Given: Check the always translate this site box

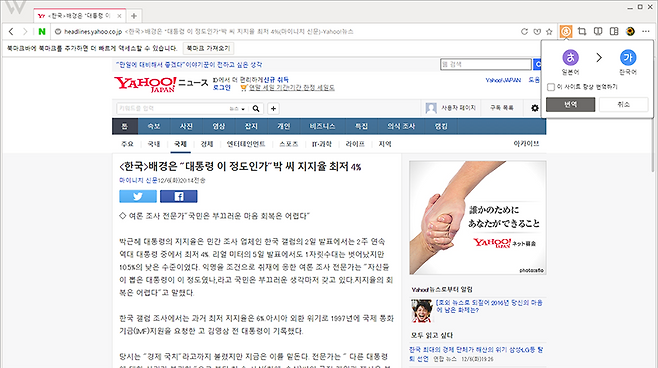Looking at the screenshot, I should [551, 87].
